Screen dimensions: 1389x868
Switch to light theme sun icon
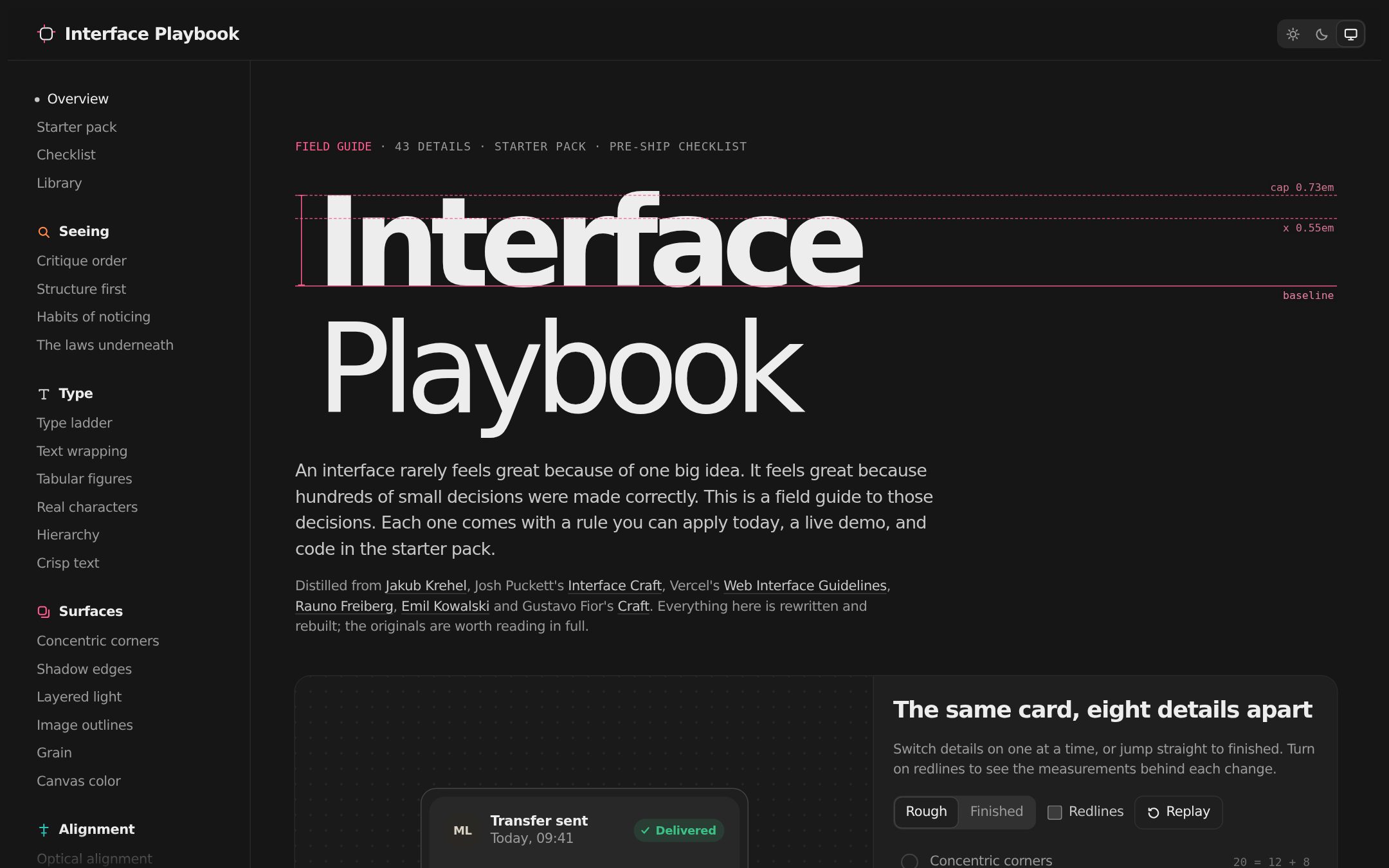click(x=1293, y=34)
